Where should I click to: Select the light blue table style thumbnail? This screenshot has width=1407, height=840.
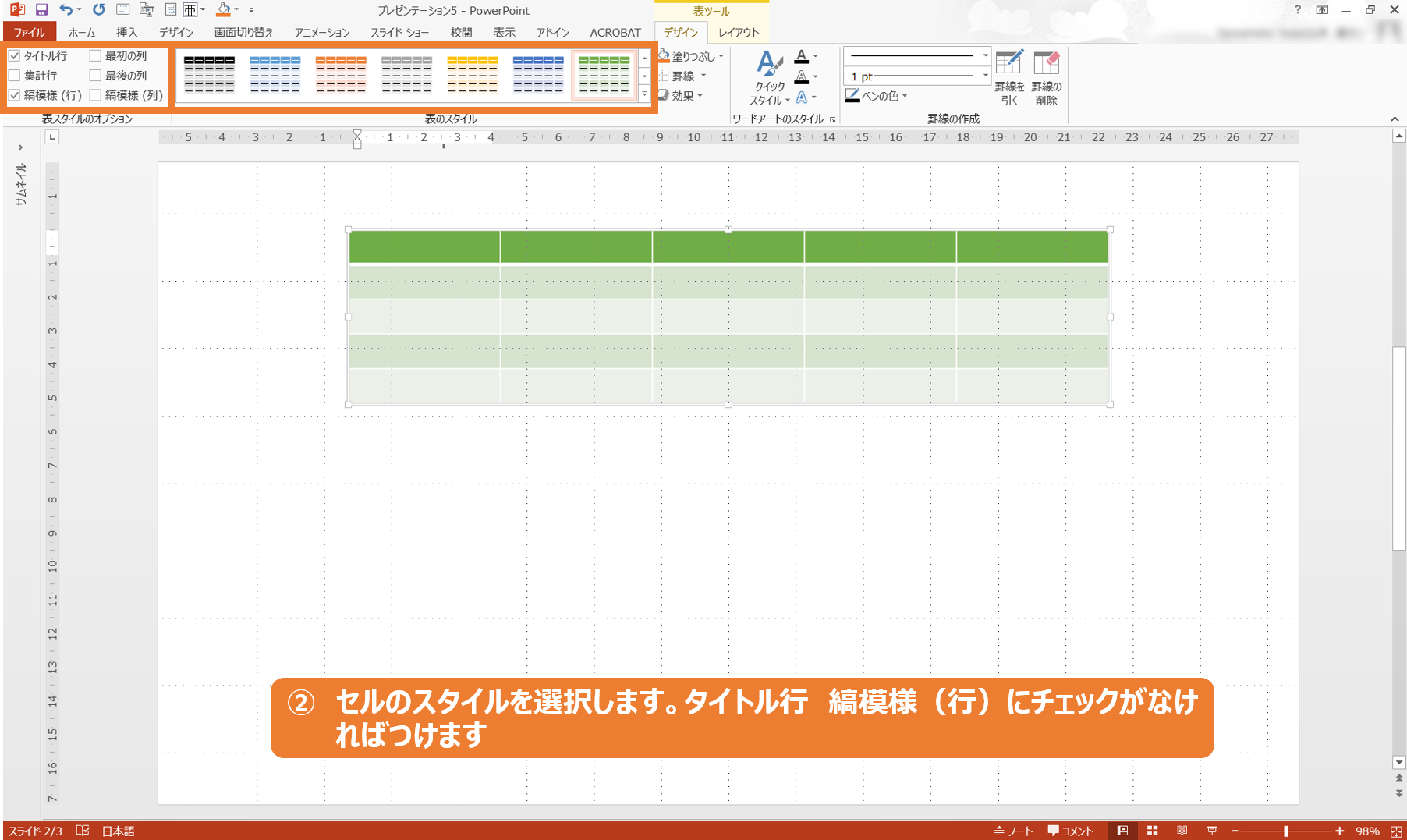pyautogui.click(x=275, y=75)
